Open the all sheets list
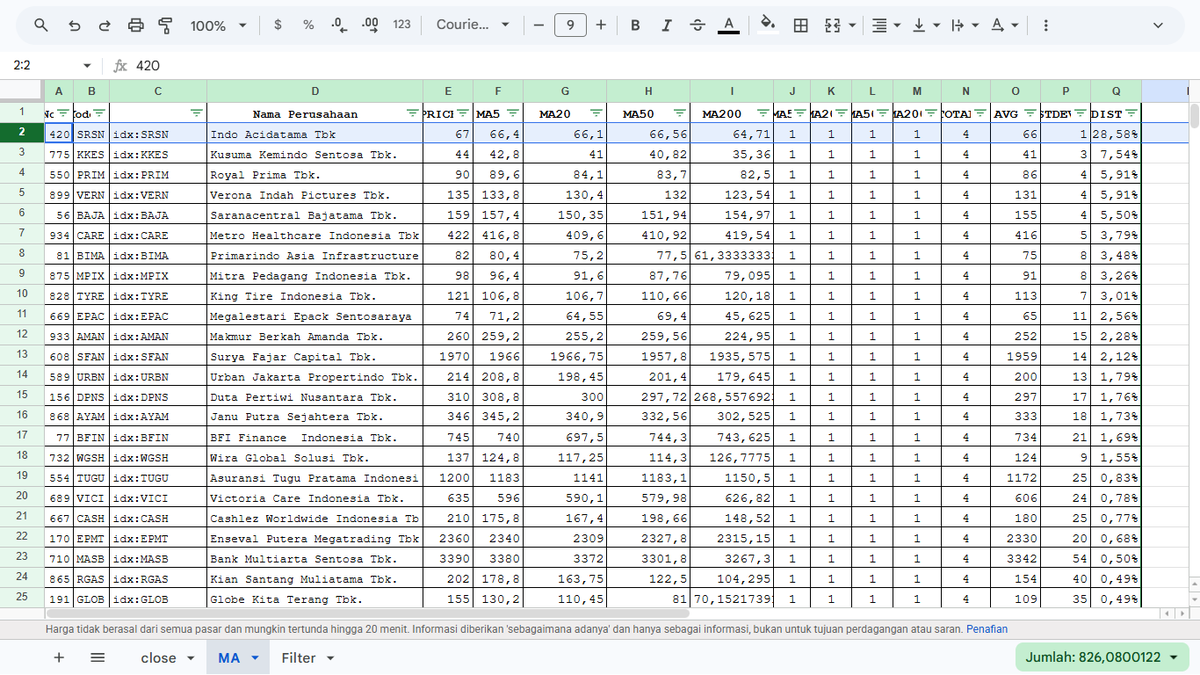Screen dimensions: 1200x675 [x=97, y=657]
